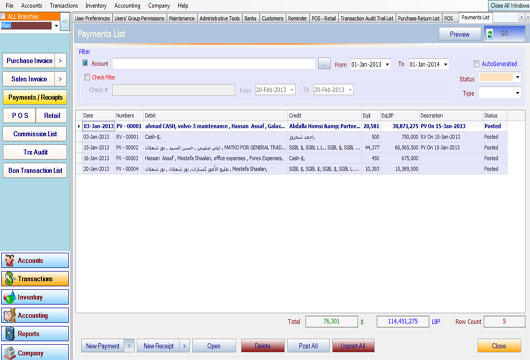
Task: Toggle the ALL Branches checkbox
Action: click(x=3, y=16)
